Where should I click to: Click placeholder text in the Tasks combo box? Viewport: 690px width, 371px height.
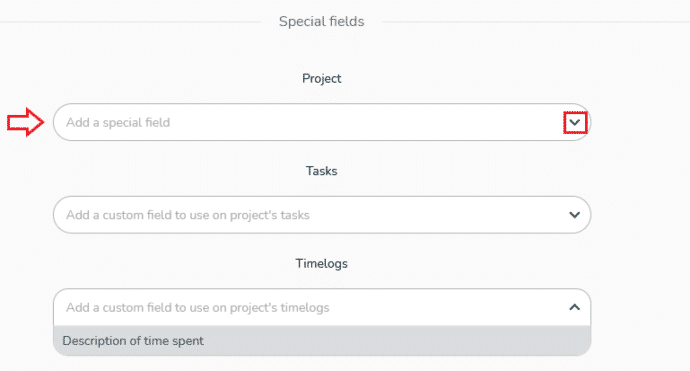tap(188, 215)
